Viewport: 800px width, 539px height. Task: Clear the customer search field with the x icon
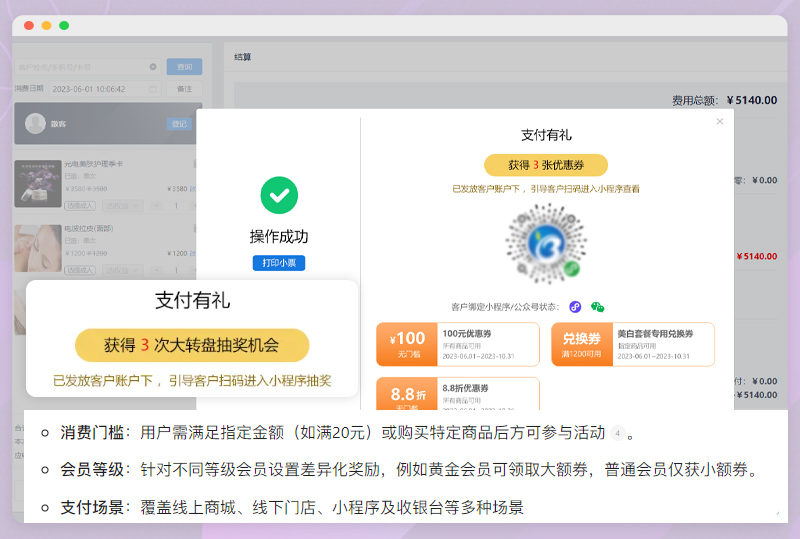(153, 67)
